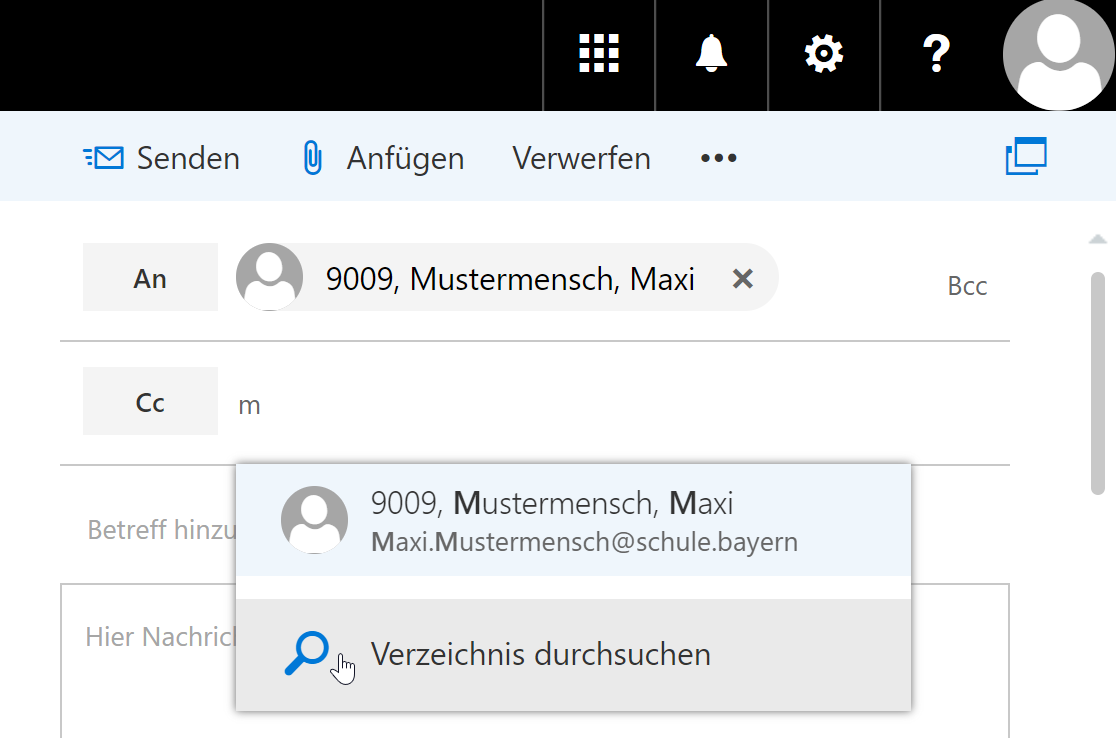This screenshot has height=738, width=1116.
Task: Click the paperclip attach icon
Action: coord(313,158)
